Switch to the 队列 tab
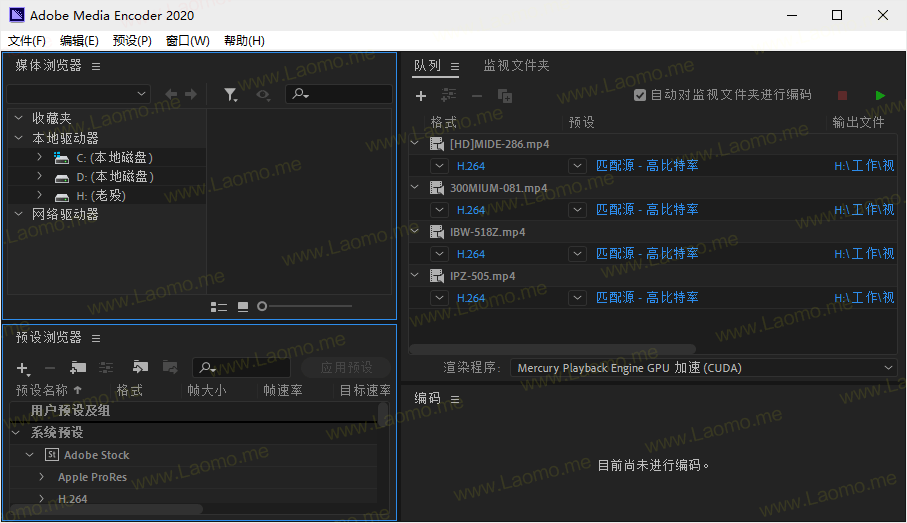 click(427, 66)
